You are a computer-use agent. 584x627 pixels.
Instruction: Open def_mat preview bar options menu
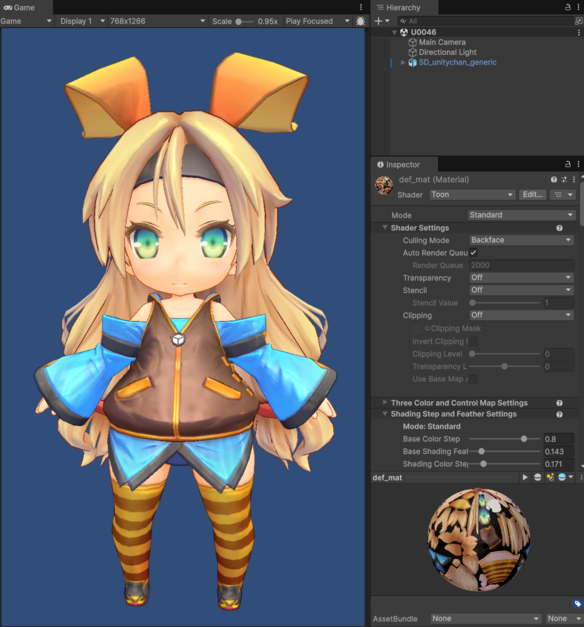click(x=581, y=477)
